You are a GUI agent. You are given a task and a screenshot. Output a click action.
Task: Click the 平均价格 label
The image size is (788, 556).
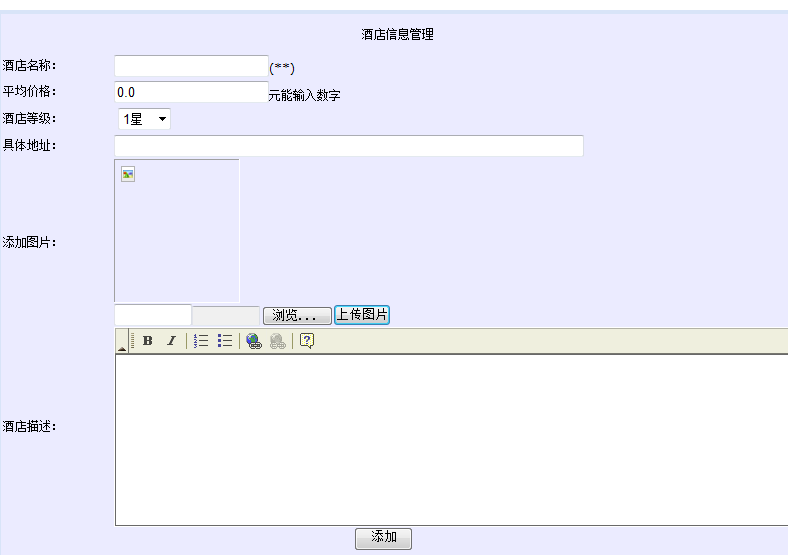pos(29,91)
